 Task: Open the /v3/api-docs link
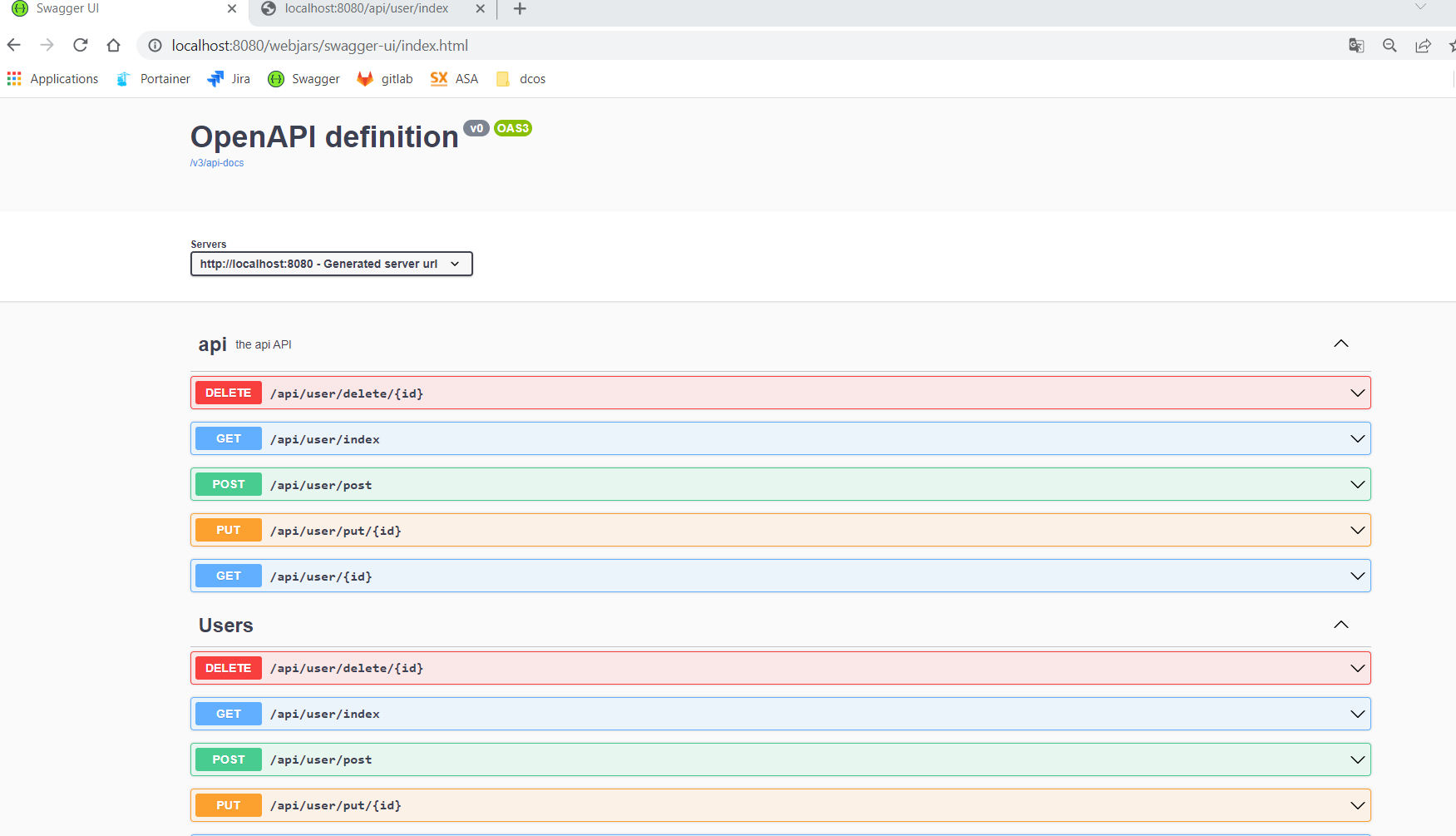[217, 163]
